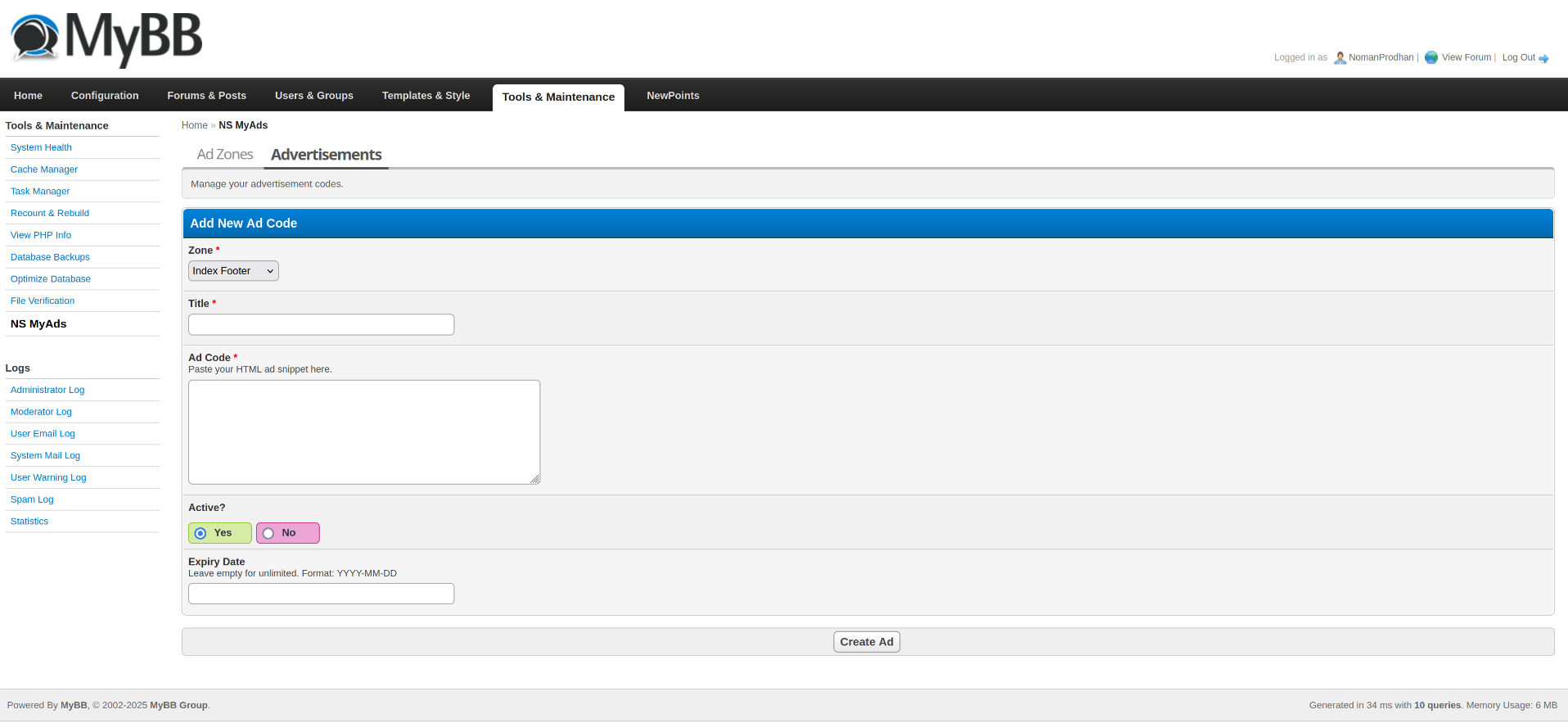Go to the Administrator Log page
Image resolution: width=1568 pixels, height=723 pixels.
click(47, 390)
